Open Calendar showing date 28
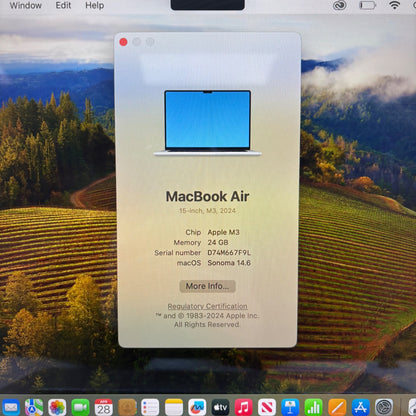This screenshot has height=416, width=416. pos(104,407)
